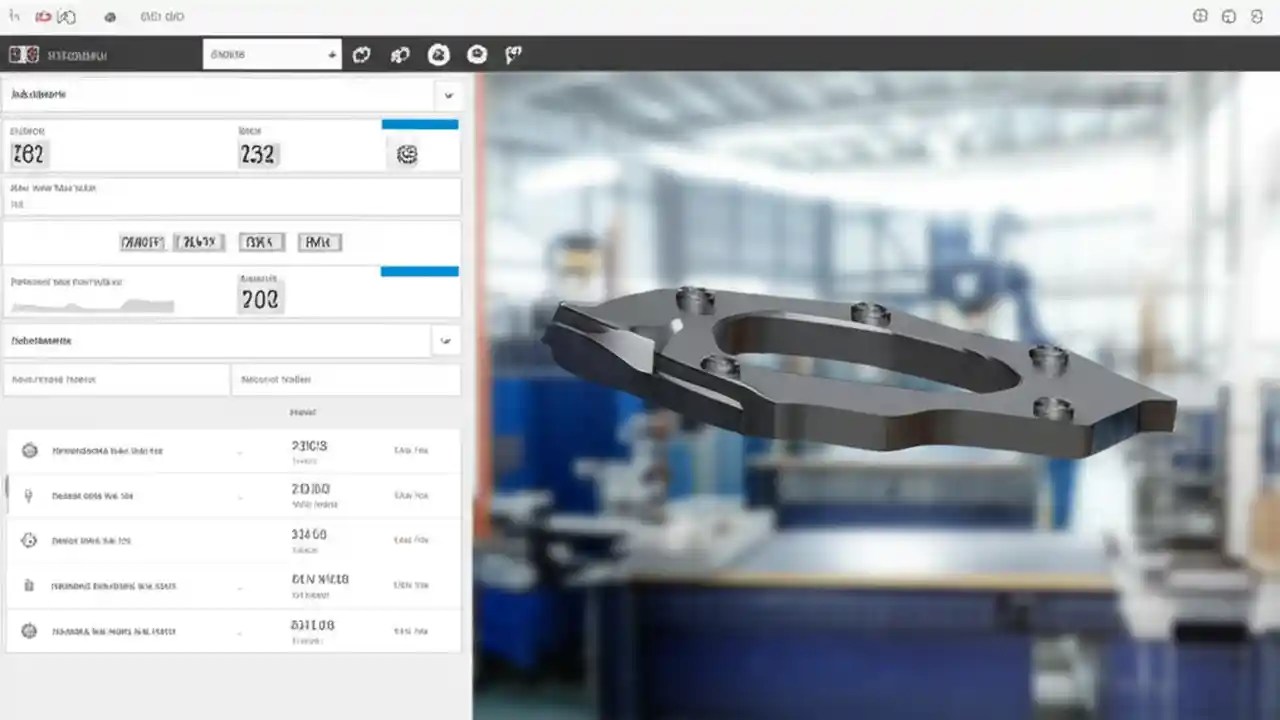The width and height of the screenshot is (1280, 720).
Task: Click the rotate/sync icon beside the gear in toolbar
Action: (400, 55)
